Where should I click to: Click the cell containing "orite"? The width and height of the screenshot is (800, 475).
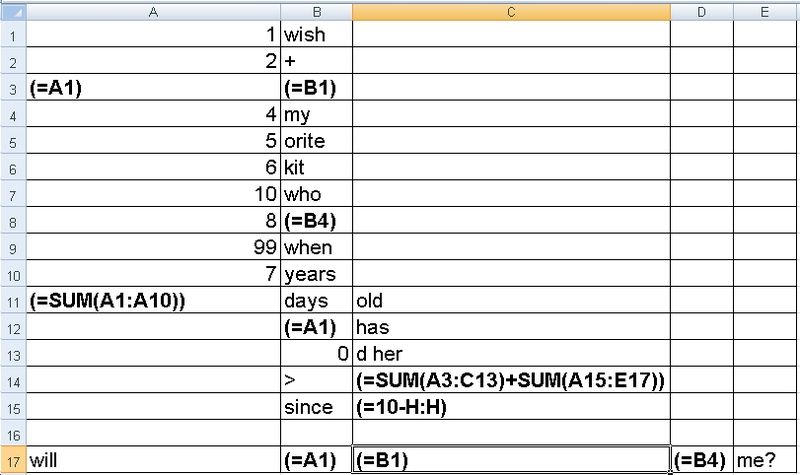tap(316, 140)
